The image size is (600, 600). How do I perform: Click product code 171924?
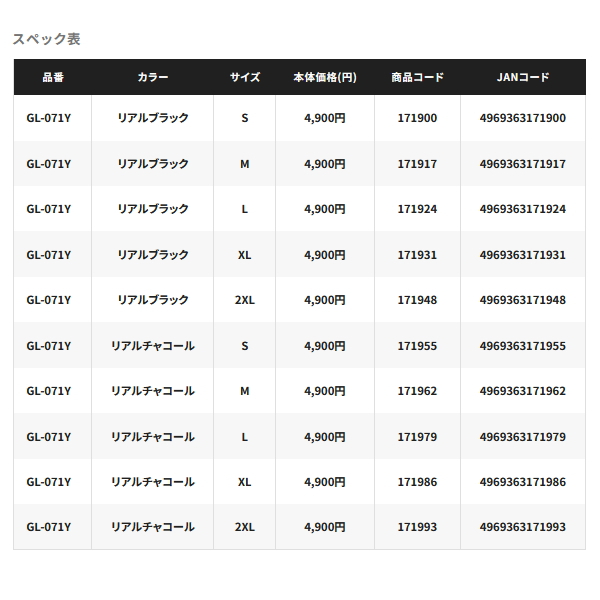(x=417, y=209)
